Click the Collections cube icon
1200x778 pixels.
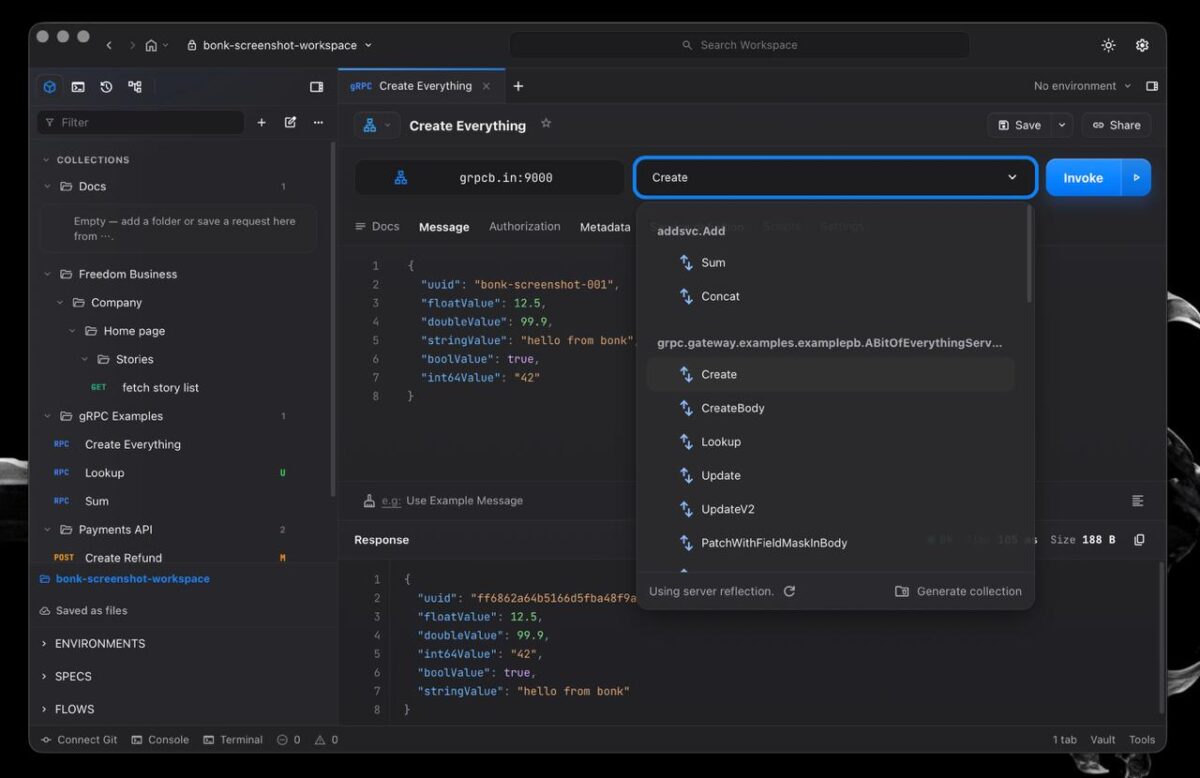(x=50, y=87)
